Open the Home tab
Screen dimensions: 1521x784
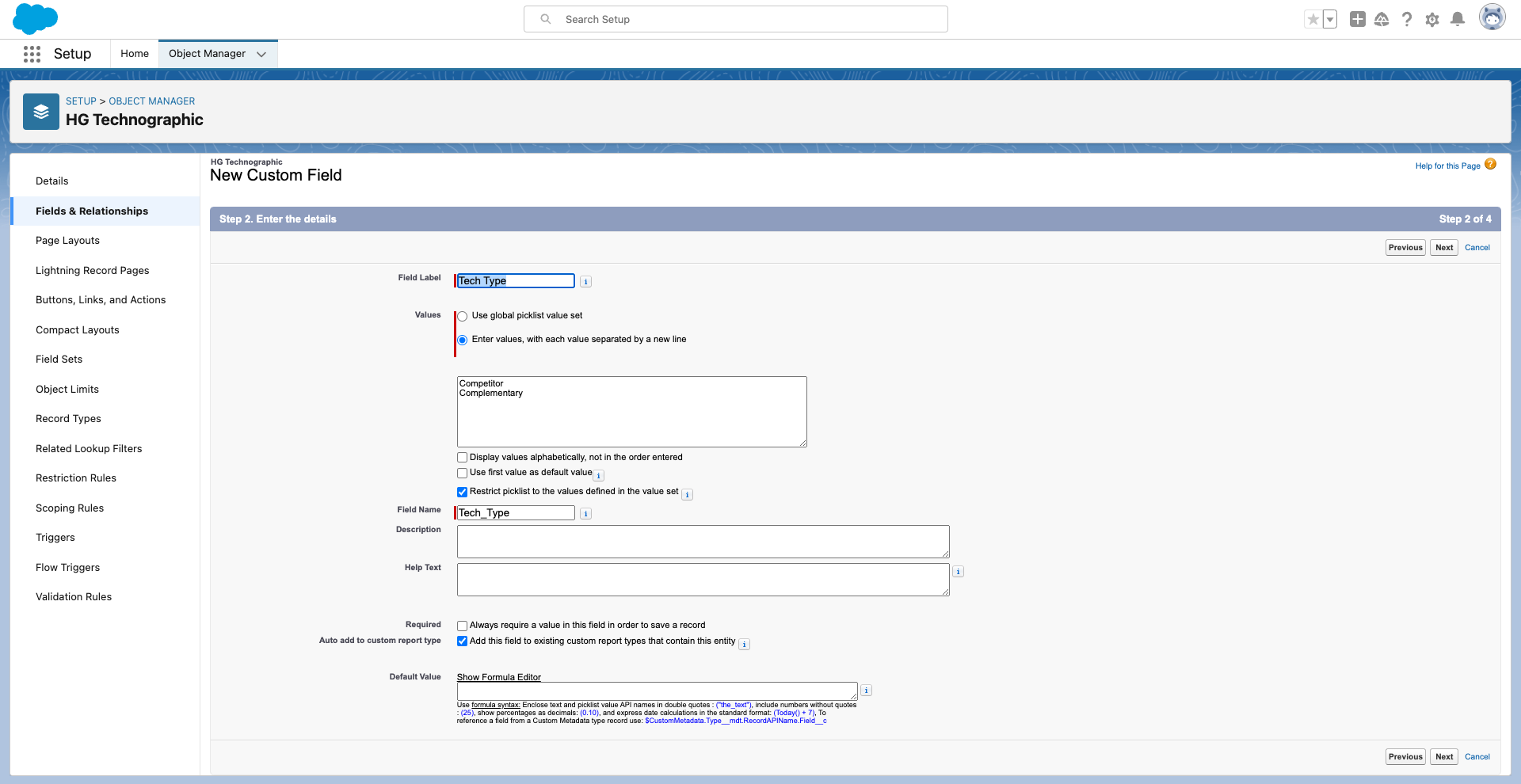135,54
